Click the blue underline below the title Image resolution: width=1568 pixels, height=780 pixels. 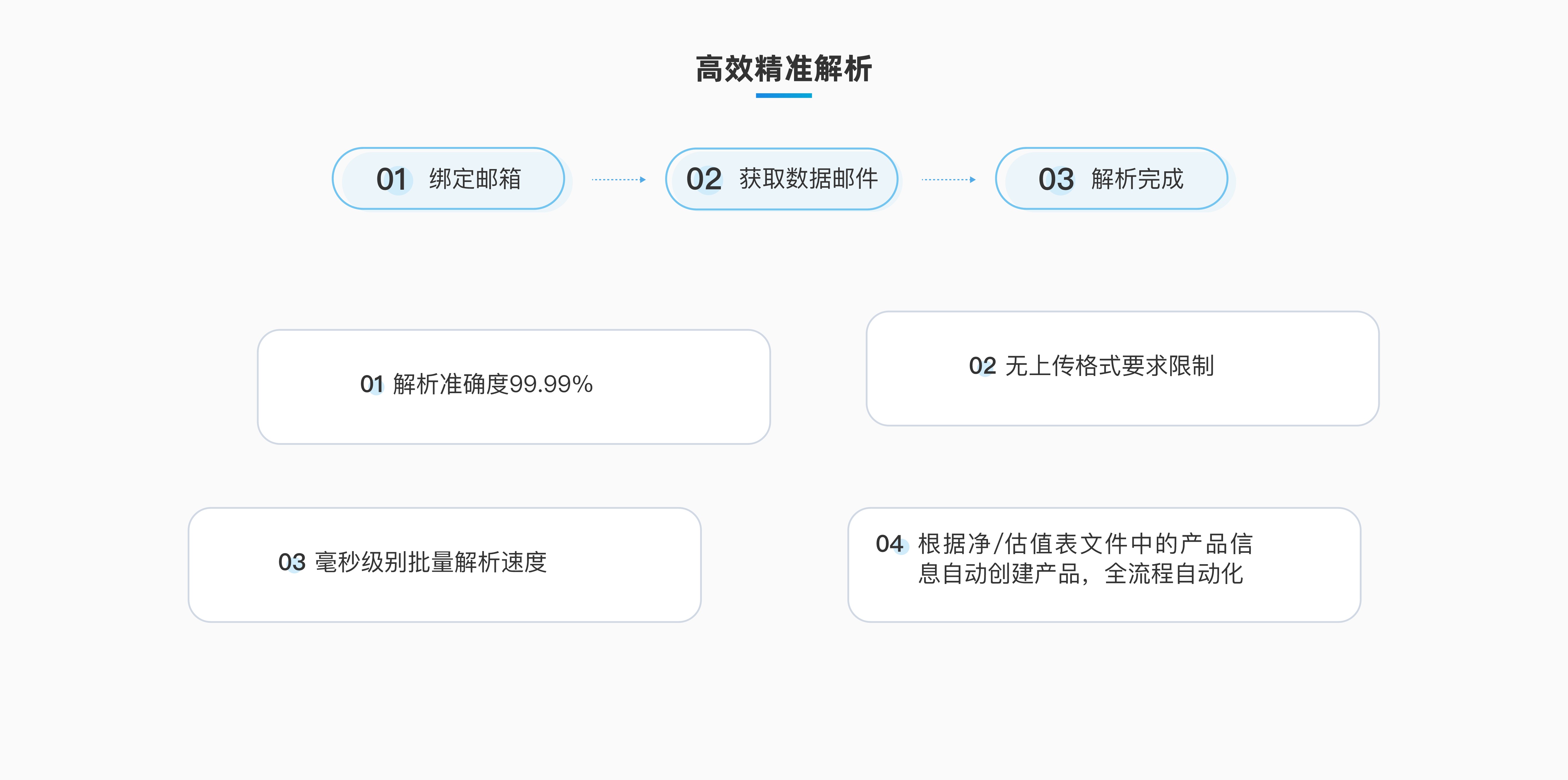tap(783, 96)
